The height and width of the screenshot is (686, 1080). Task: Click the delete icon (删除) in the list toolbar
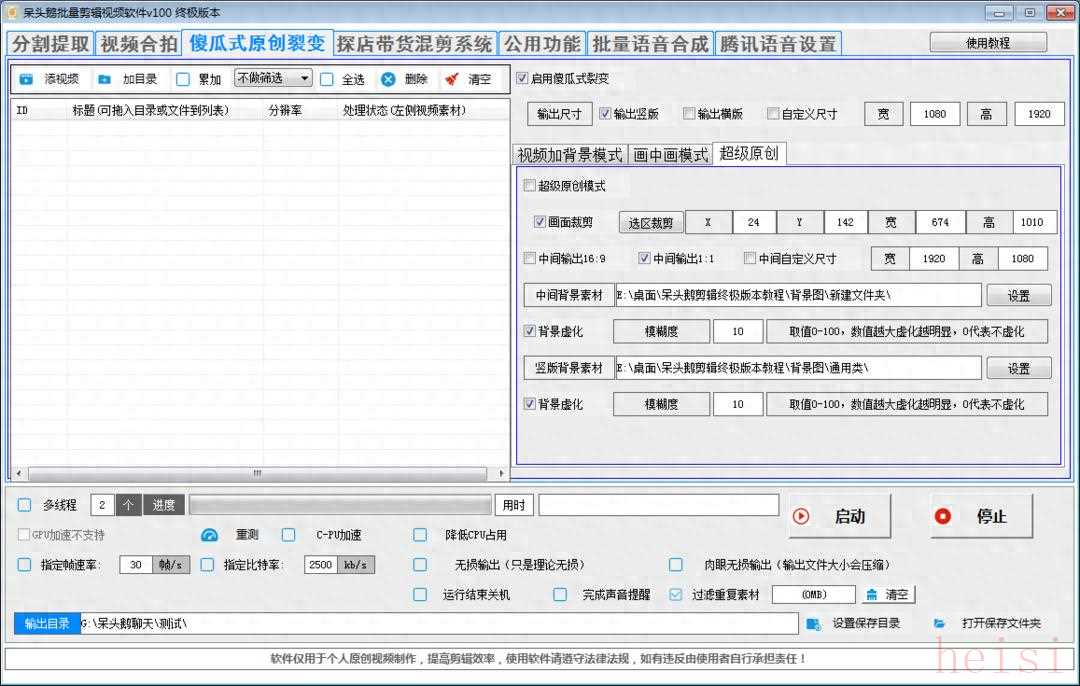pos(388,79)
